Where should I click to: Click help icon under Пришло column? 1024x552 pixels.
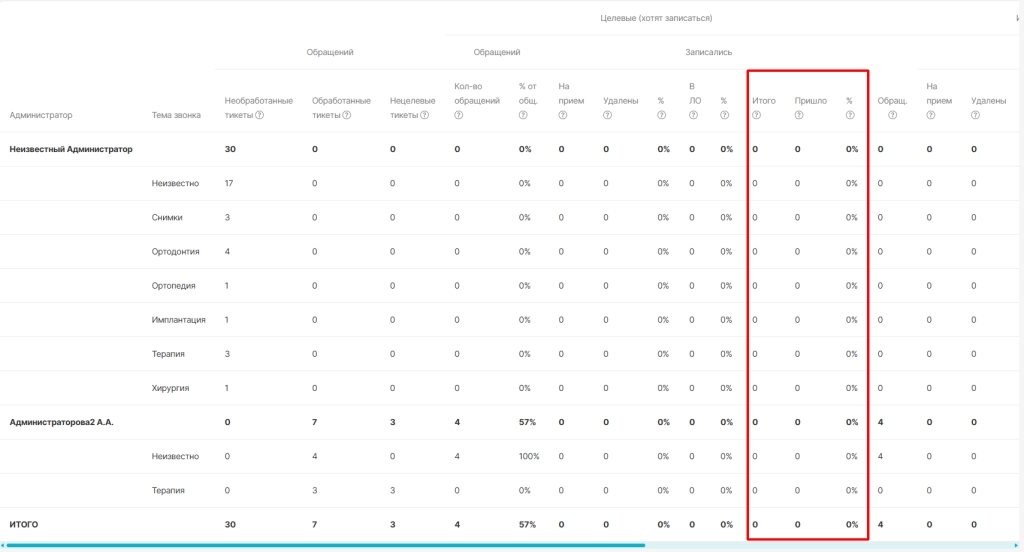tap(799, 115)
